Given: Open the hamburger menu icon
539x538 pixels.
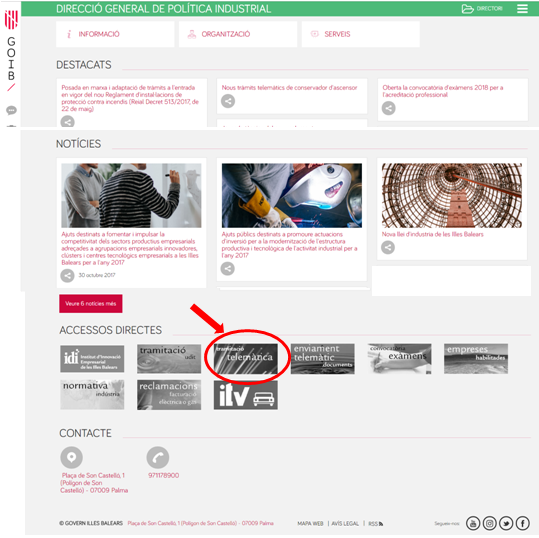Looking at the screenshot, I should point(522,9).
